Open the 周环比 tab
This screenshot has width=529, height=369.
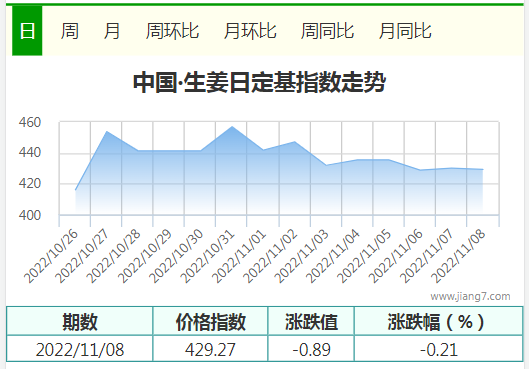(172, 31)
